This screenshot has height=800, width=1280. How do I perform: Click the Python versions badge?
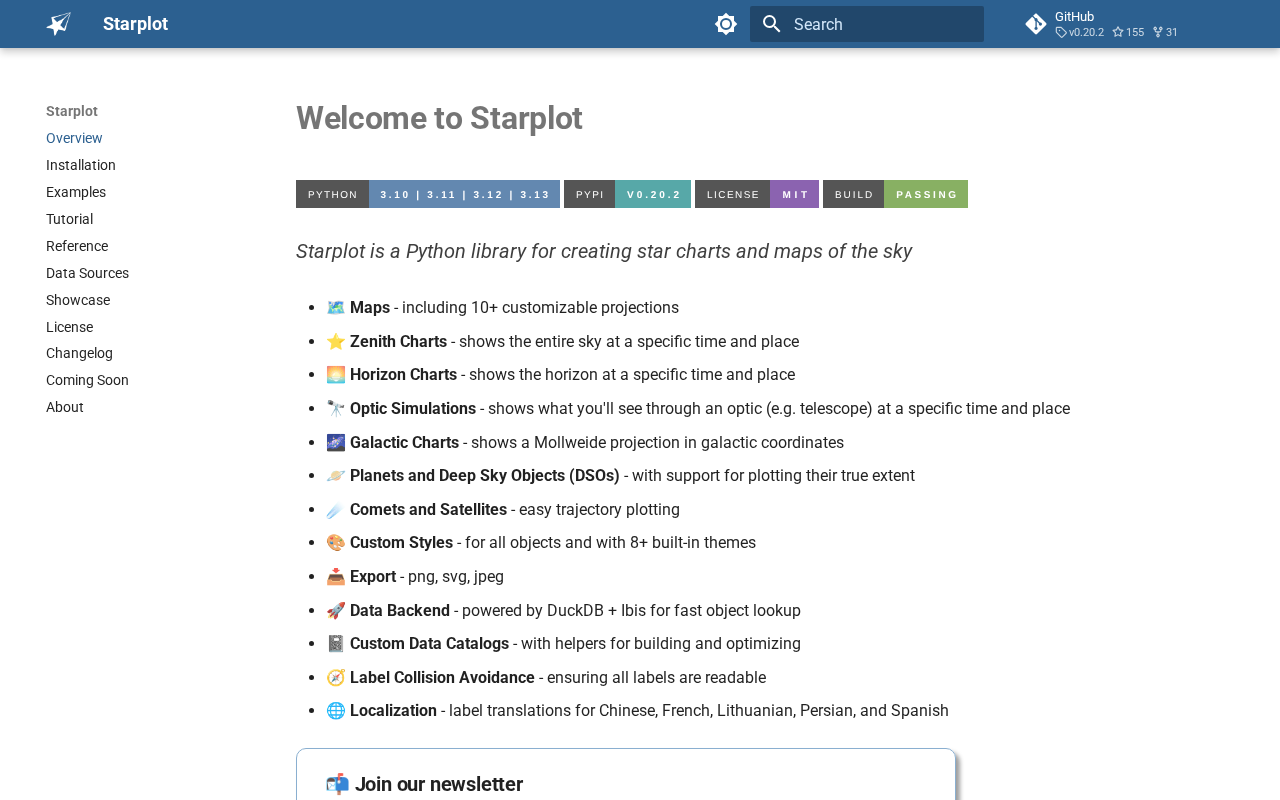(427, 194)
